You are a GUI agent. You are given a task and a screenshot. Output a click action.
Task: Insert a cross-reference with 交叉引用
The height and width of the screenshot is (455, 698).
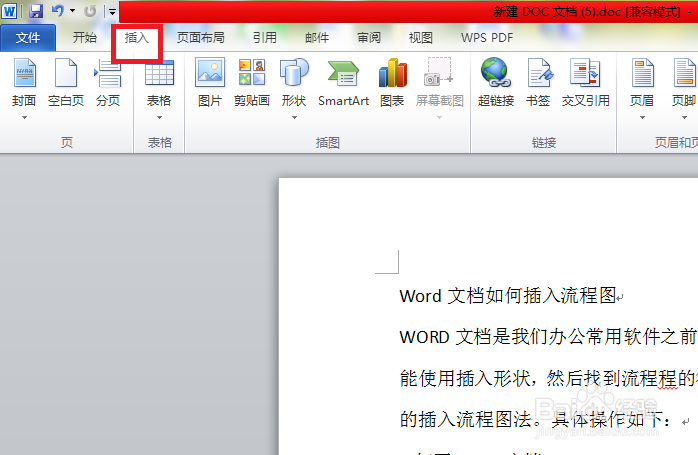585,82
